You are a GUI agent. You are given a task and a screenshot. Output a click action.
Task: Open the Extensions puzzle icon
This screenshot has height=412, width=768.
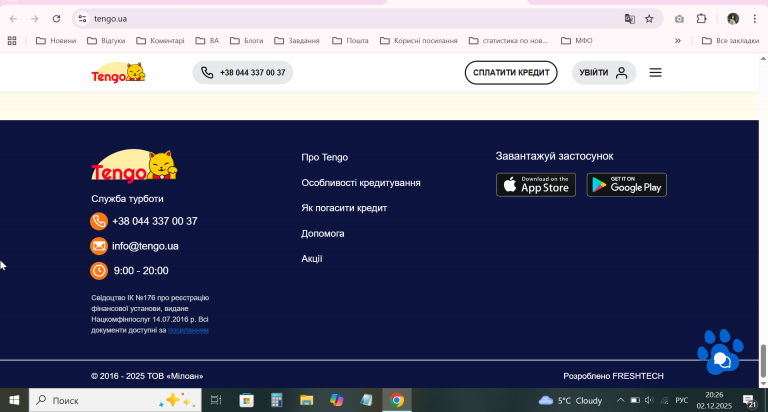pyautogui.click(x=701, y=19)
